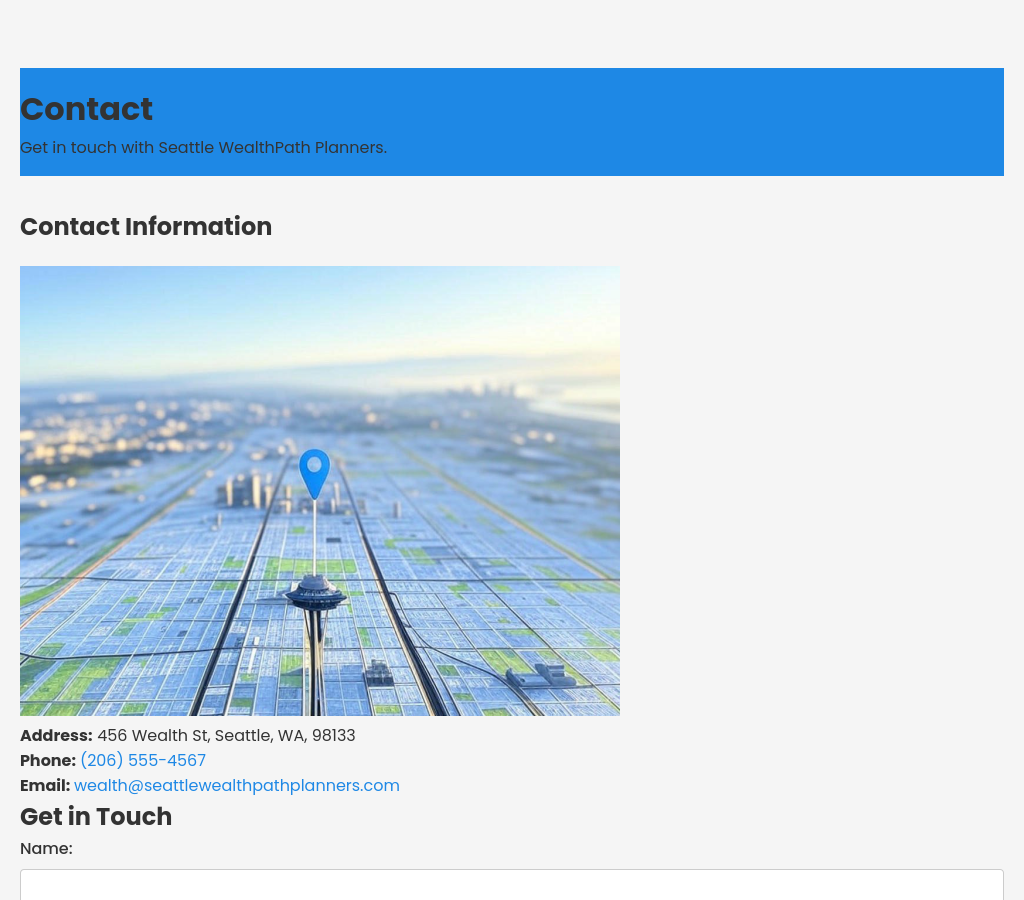Click the blue location pin on the map

click(314, 471)
